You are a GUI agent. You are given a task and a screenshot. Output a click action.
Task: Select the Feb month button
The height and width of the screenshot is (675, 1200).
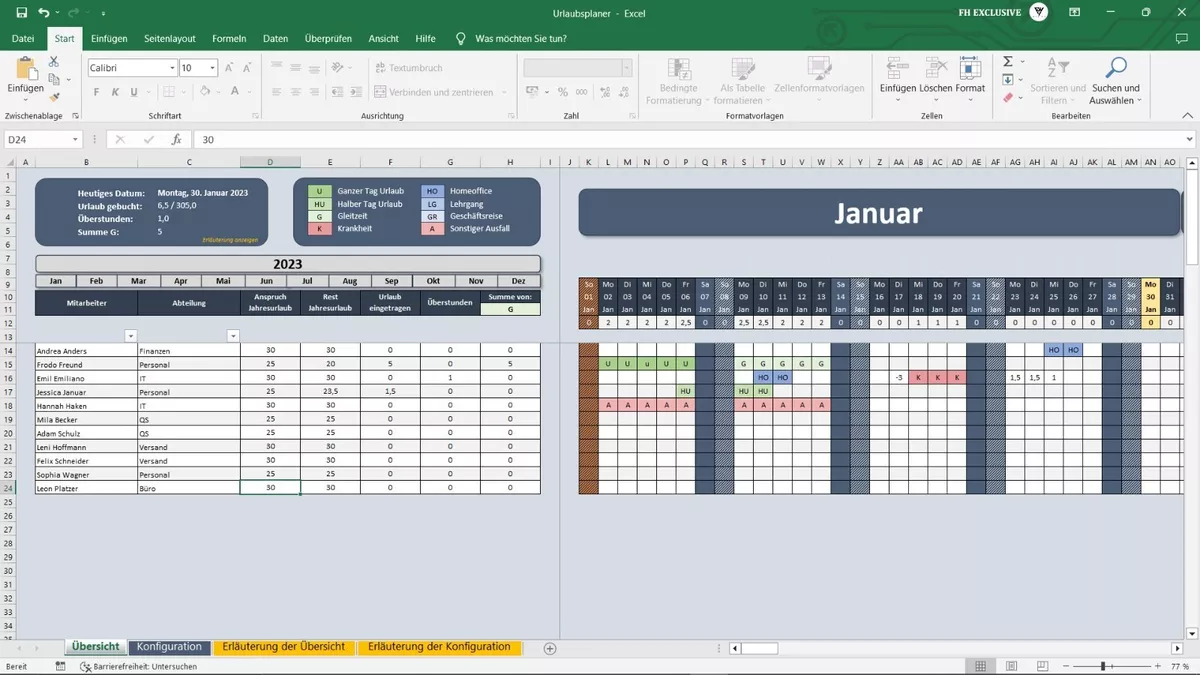(x=98, y=281)
